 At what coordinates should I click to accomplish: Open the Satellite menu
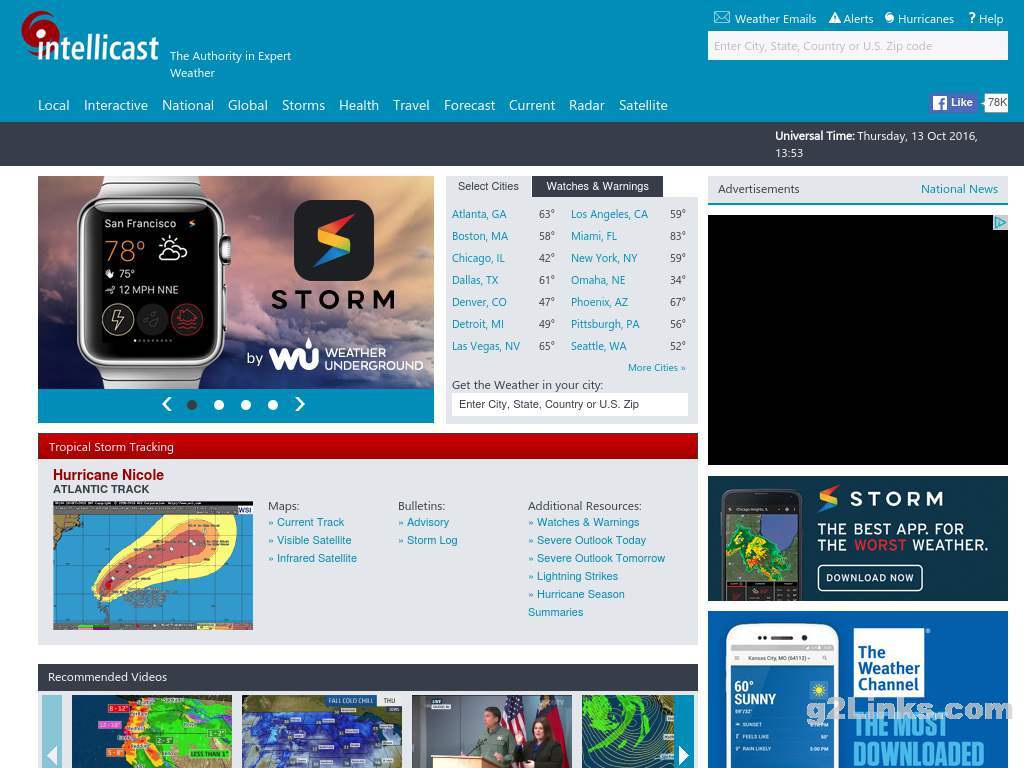tap(643, 105)
